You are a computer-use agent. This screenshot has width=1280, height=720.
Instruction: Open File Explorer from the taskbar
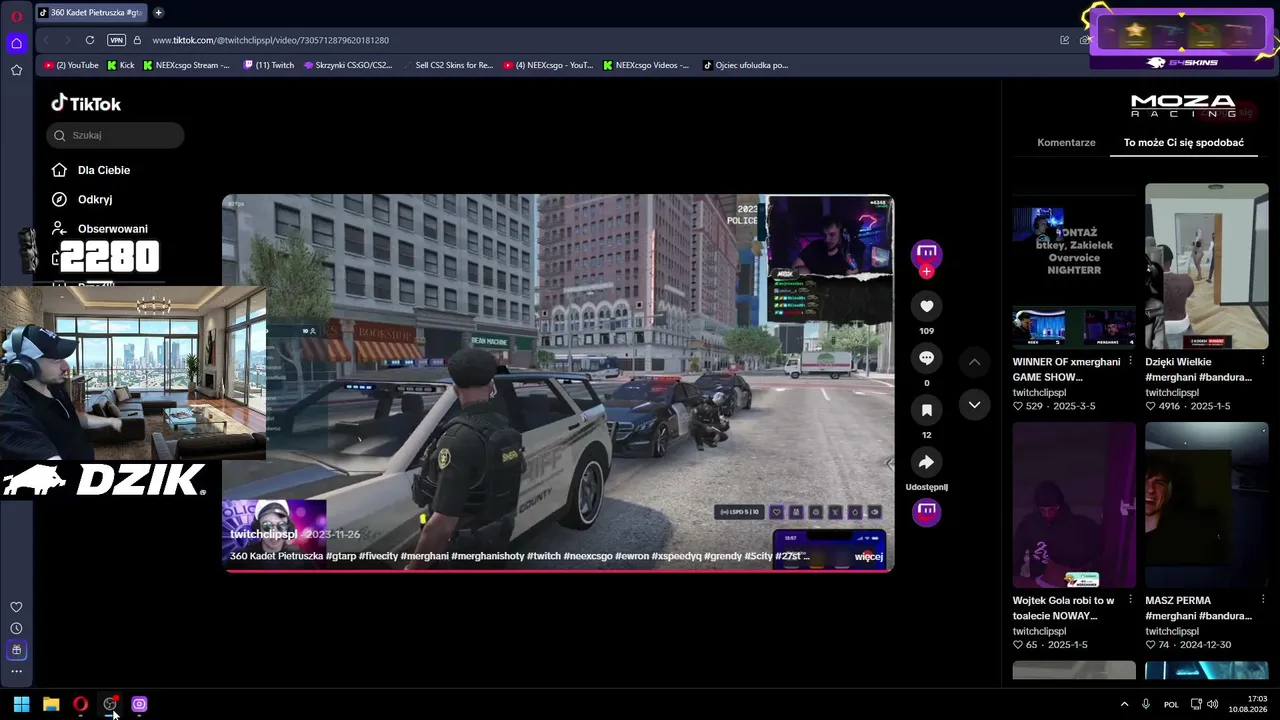pos(51,704)
